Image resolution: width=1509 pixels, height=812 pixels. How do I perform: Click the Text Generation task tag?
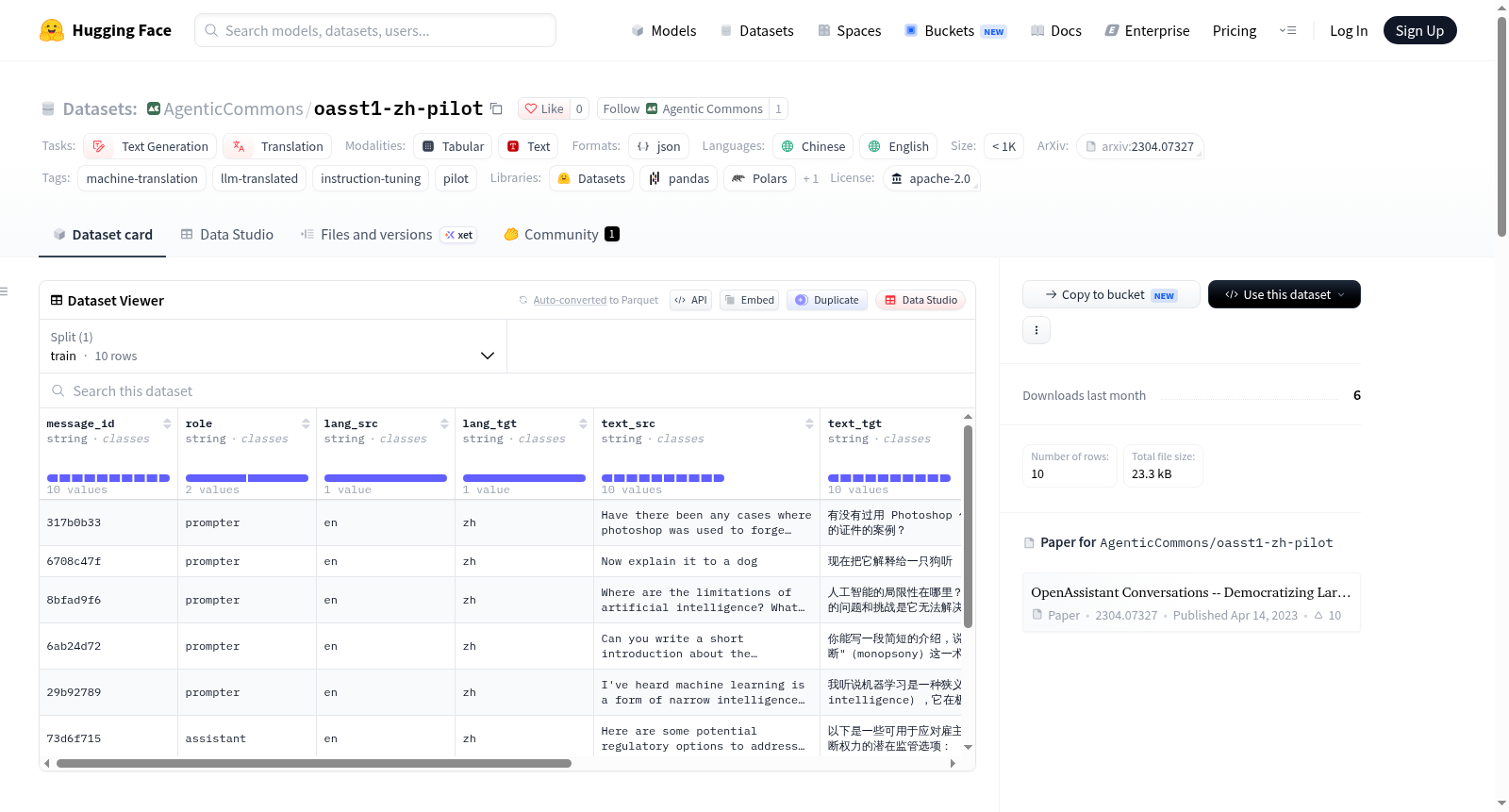click(150, 147)
